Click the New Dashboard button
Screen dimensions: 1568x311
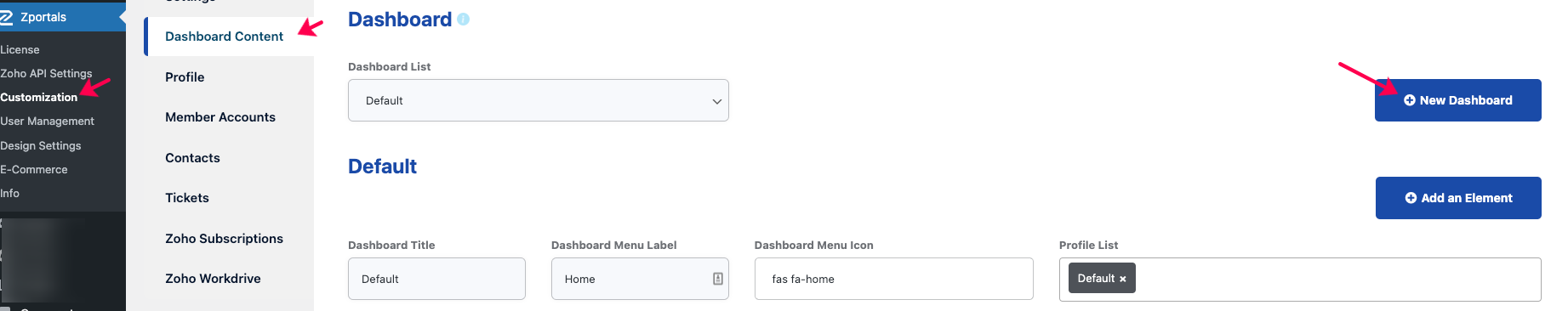coord(1457,100)
